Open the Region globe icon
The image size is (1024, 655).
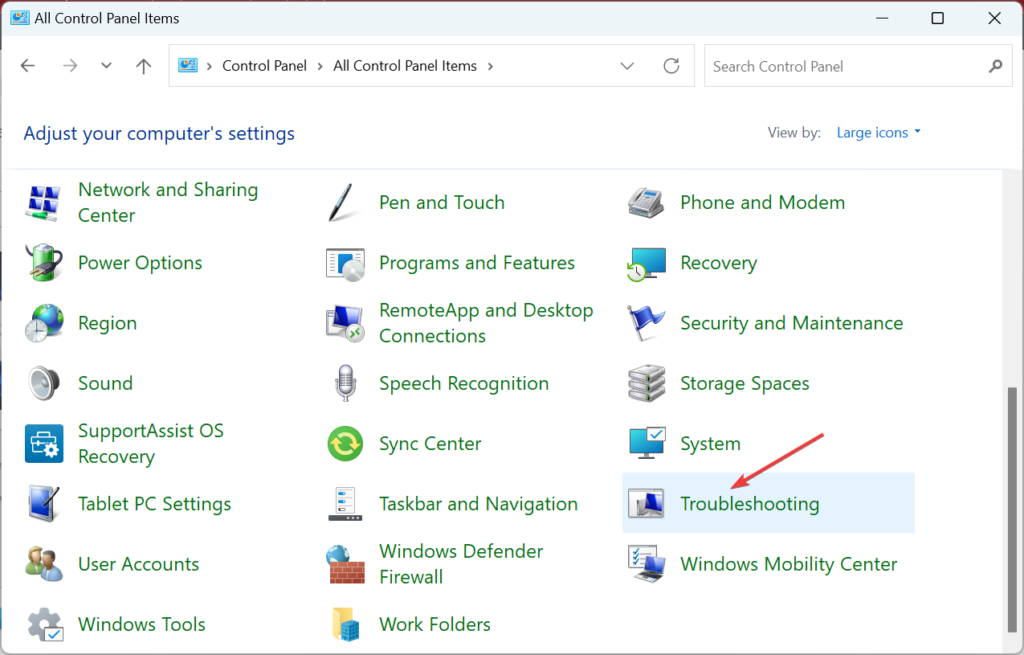(44, 323)
